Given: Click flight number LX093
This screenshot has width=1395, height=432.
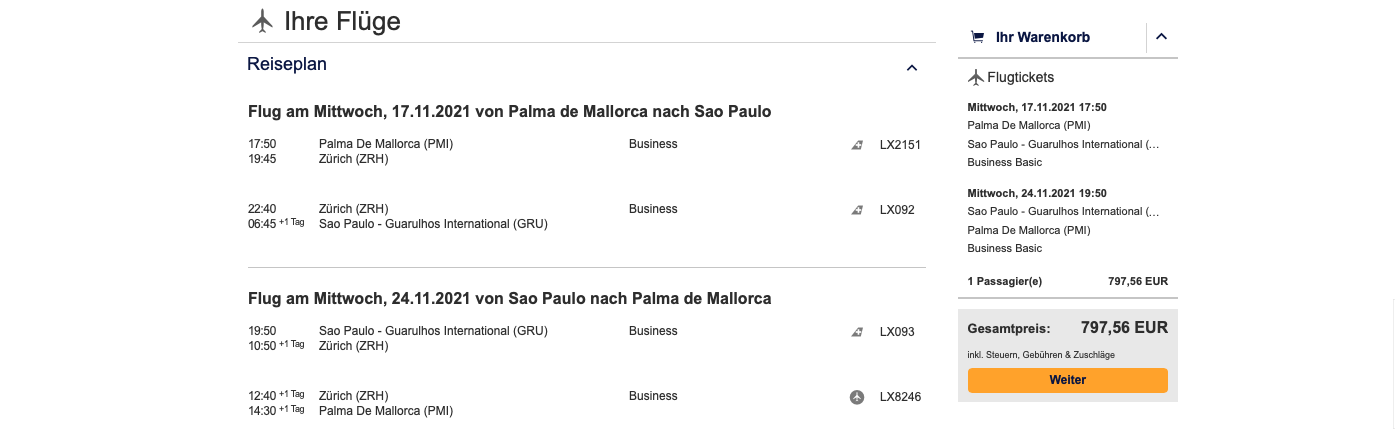Looking at the screenshot, I should (897, 332).
